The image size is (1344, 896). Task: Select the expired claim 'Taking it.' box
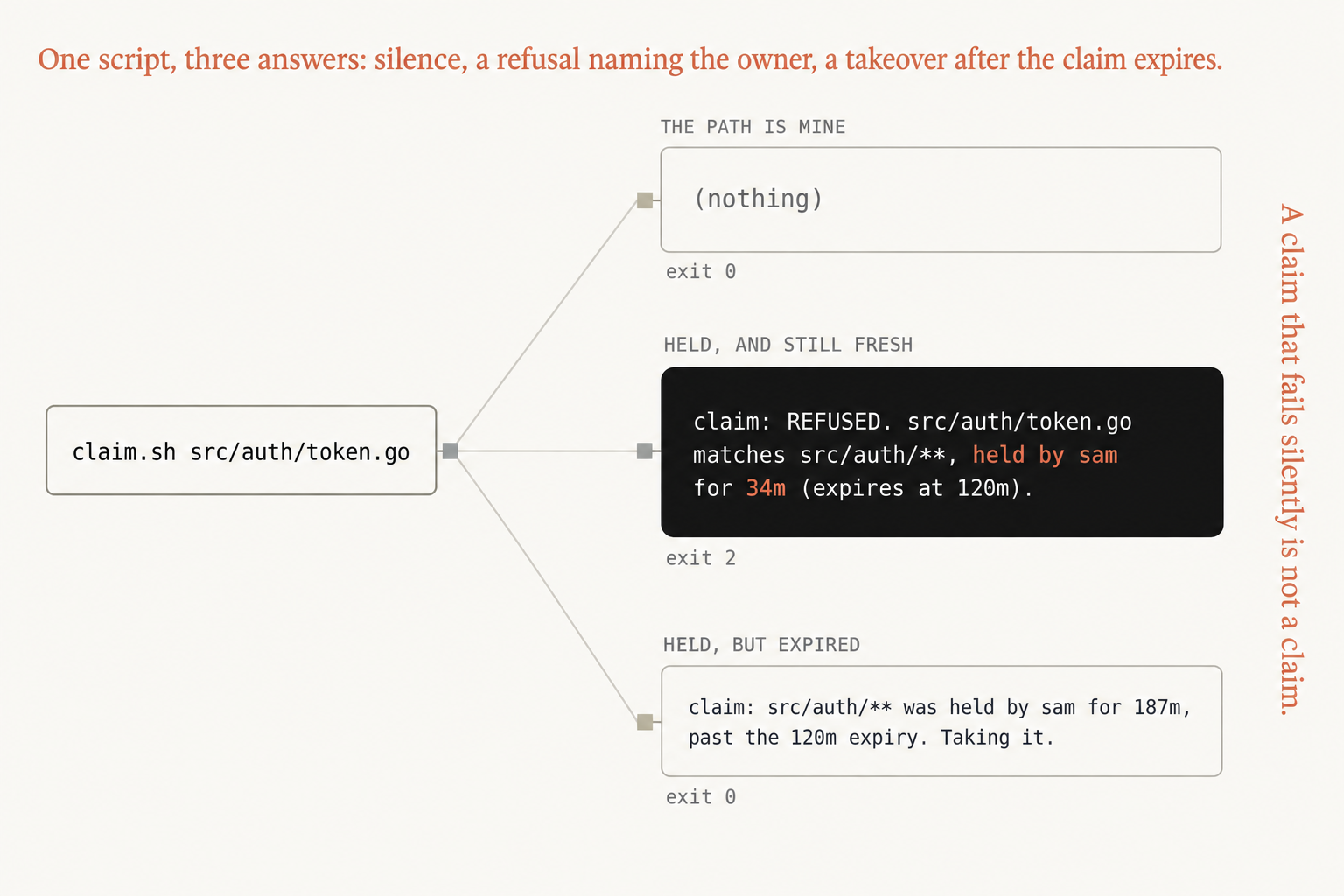click(x=941, y=721)
